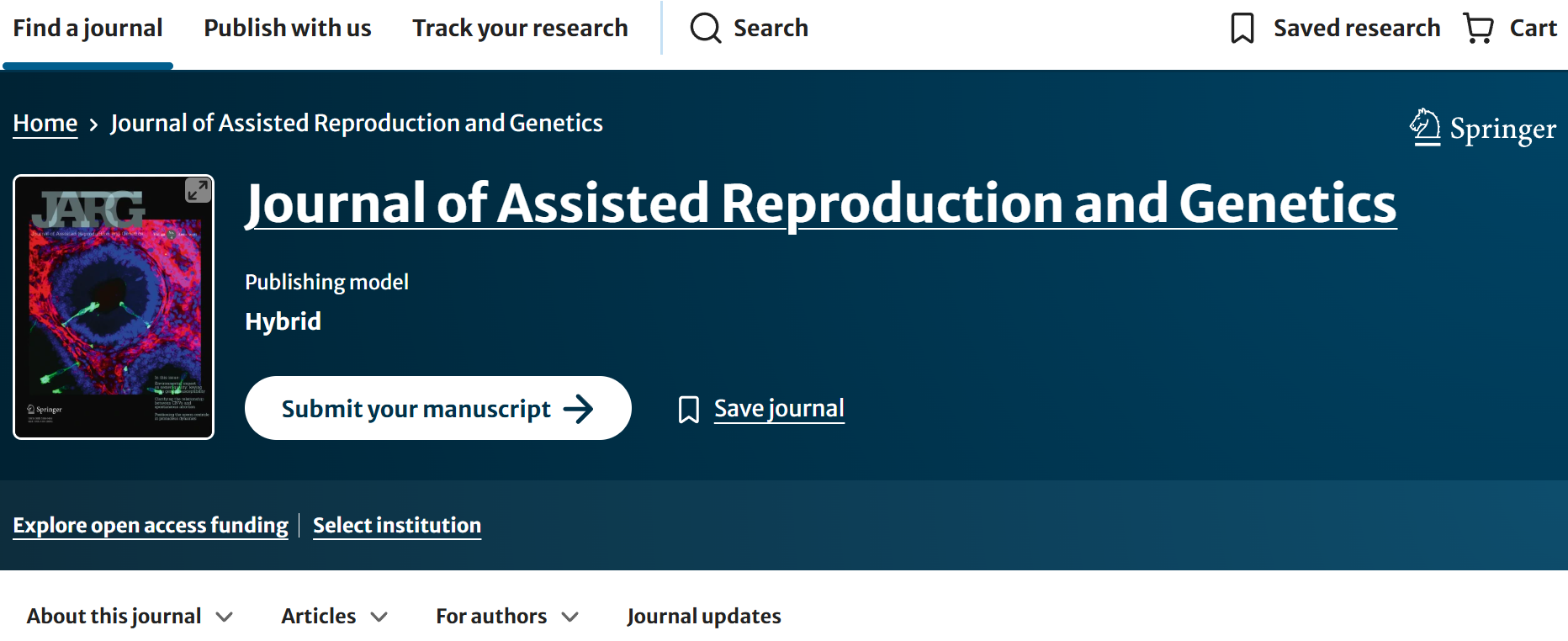Click the Springer horse logo
The image size is (1568, 641).
[1425, 127]
